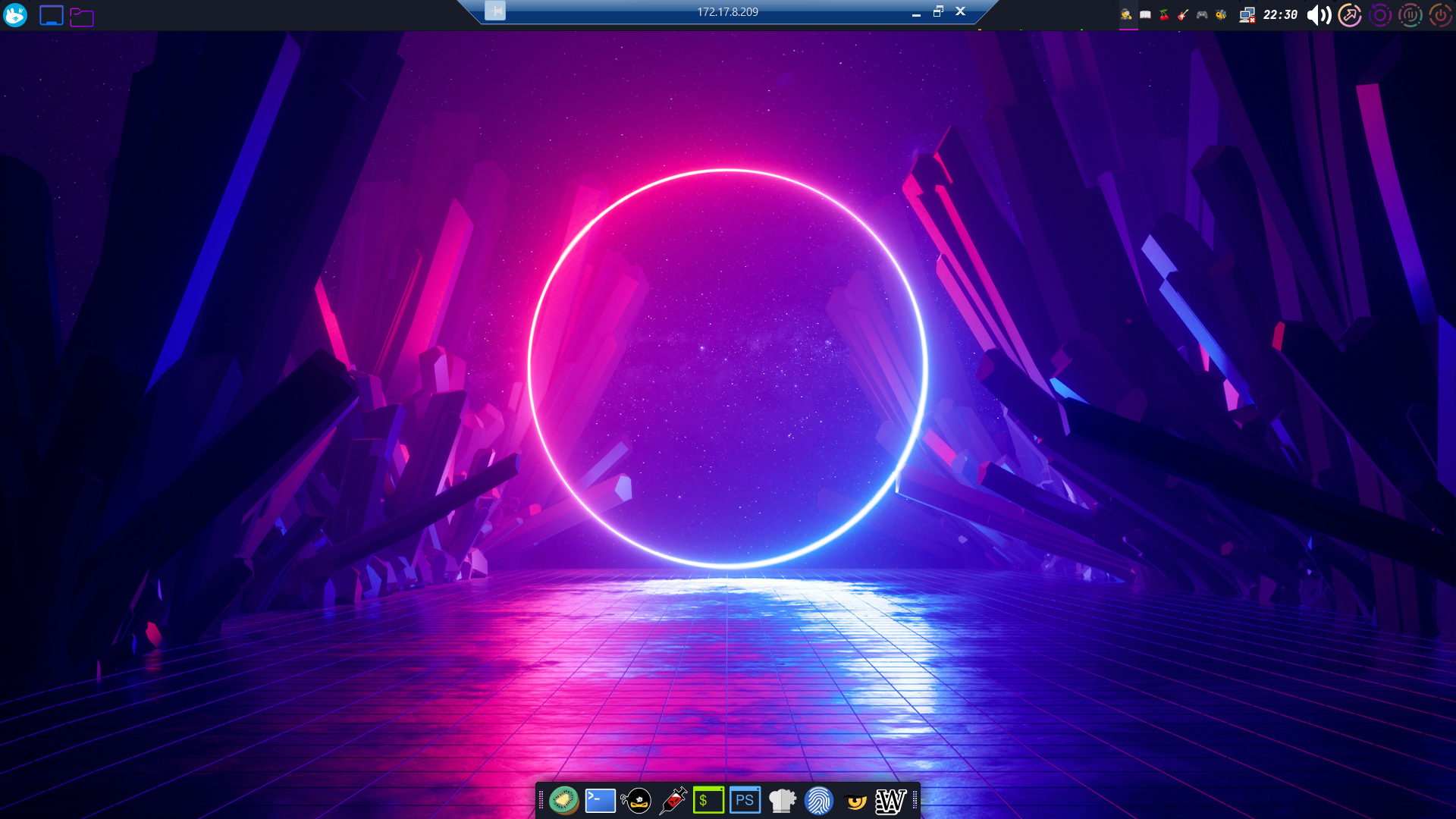The image size is (1456, 819).
Task: Select the yellow eye dock icon
Action: click(x=855, y=799)
